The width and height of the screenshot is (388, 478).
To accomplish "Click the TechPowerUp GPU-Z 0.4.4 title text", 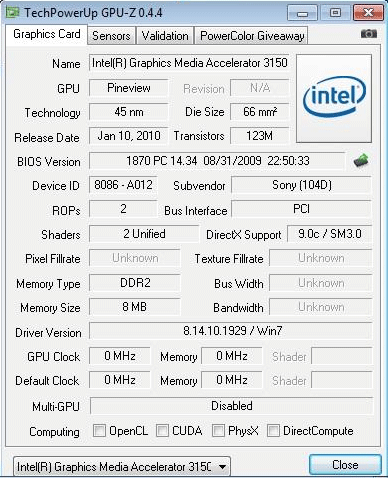I will coord(93,13).
